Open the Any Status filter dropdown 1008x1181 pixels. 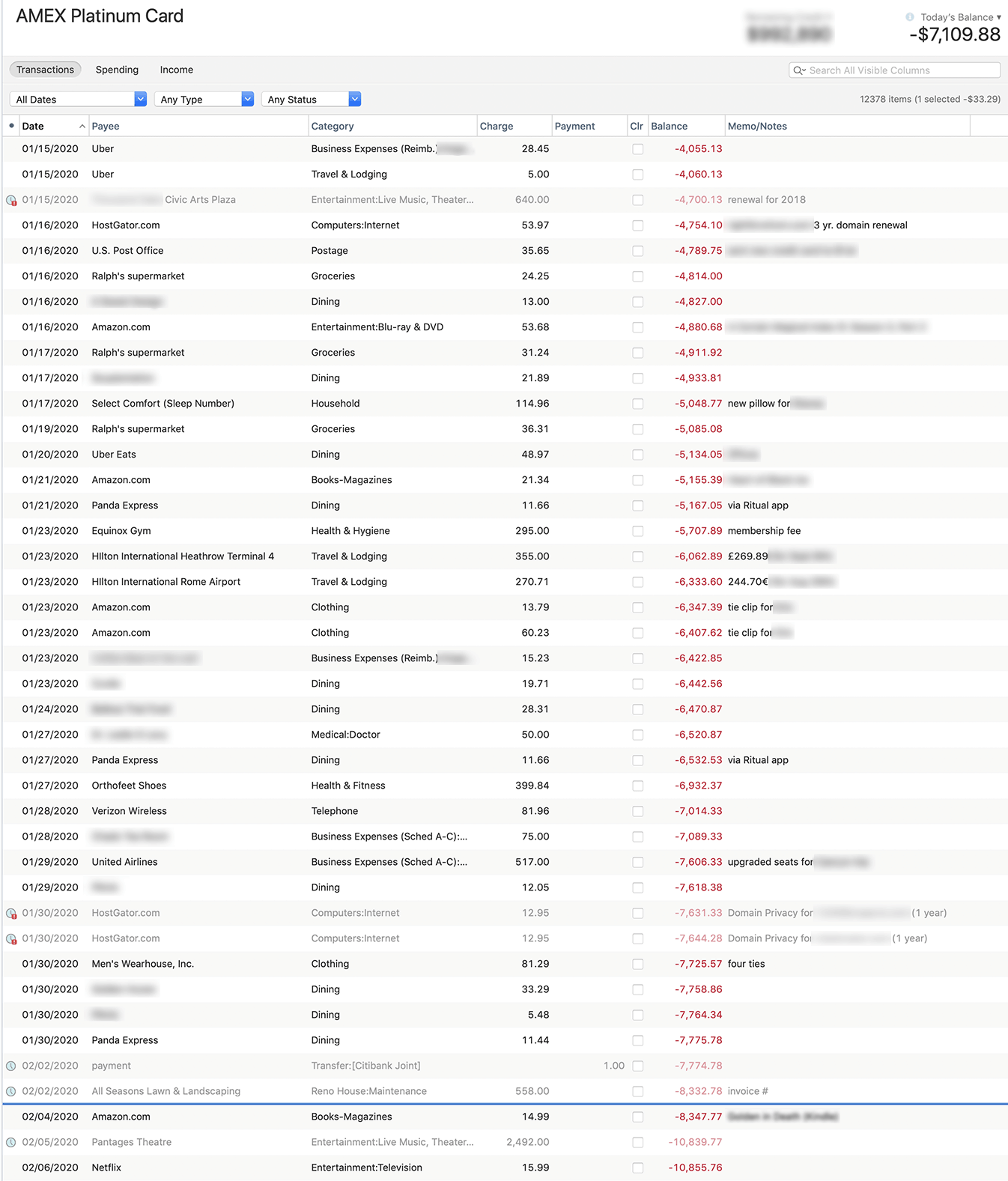point(311,99)
